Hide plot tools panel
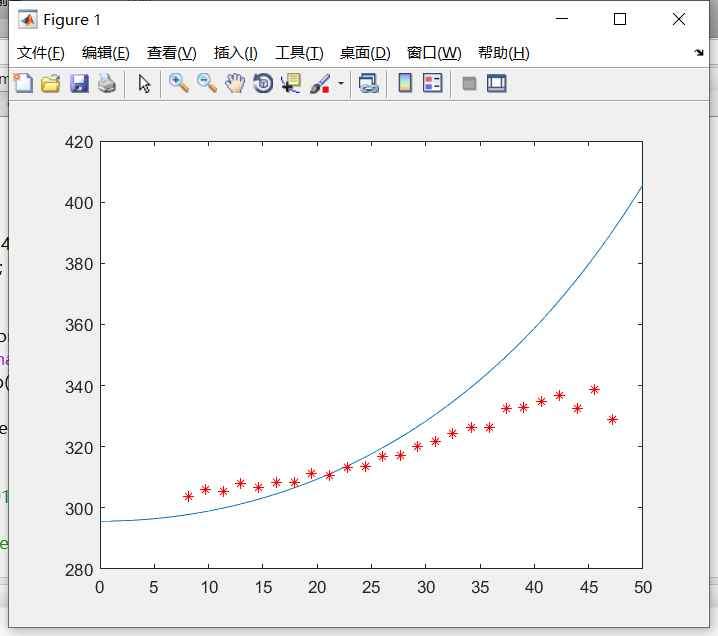 click(x=469, y=84)
